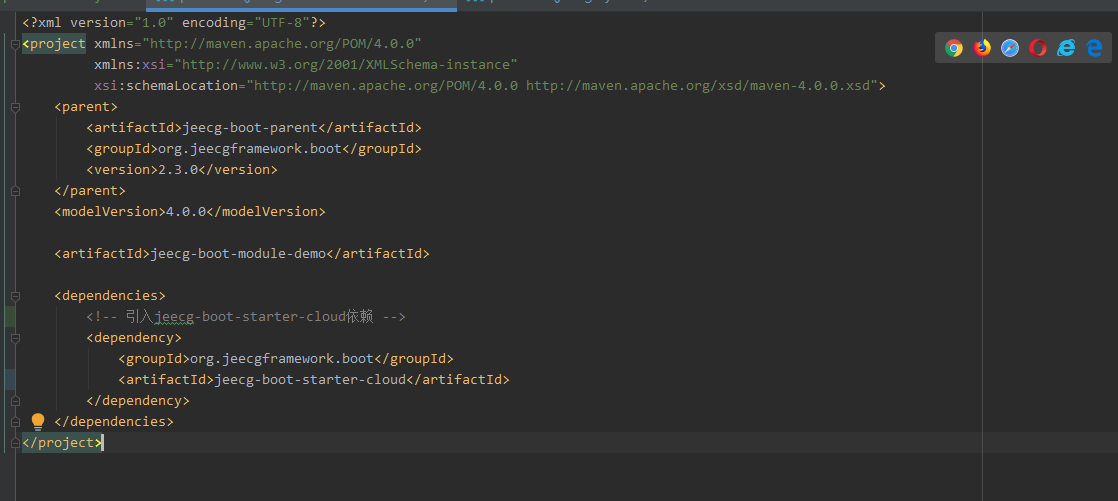
Task: Click the closing dependency tag
Action: tap(138, 401)
